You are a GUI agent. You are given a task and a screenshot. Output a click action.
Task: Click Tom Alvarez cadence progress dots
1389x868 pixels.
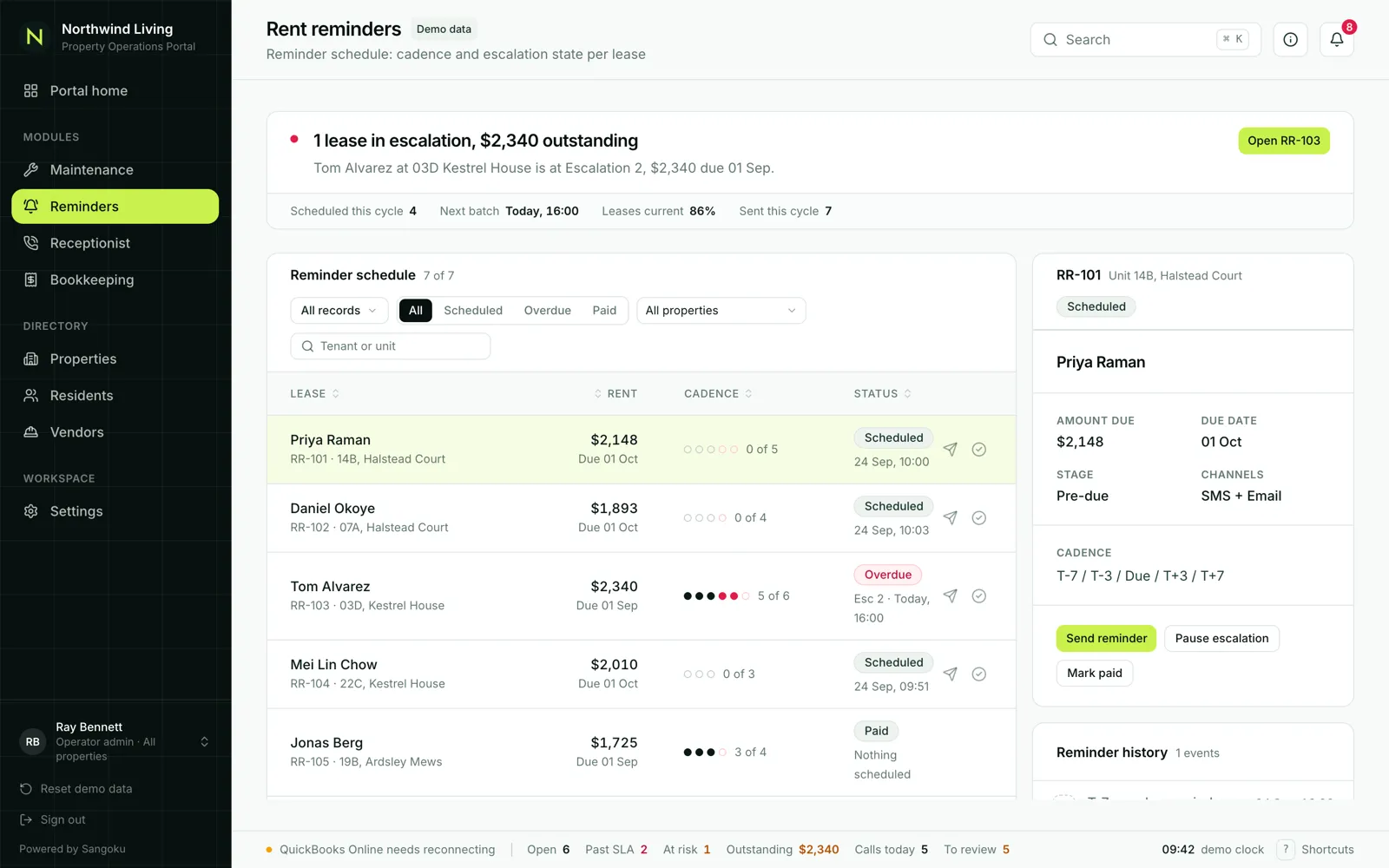717,596
